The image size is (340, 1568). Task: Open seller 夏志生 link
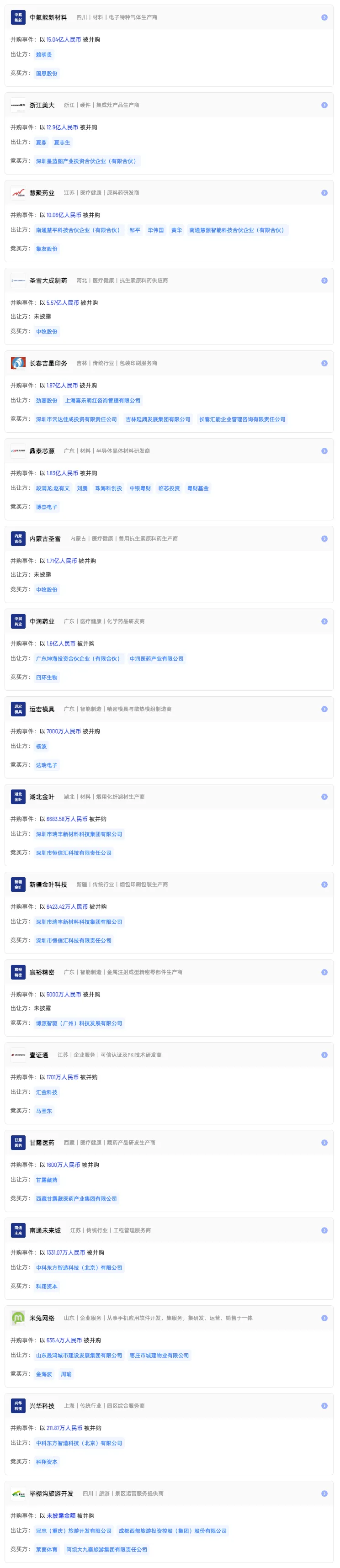click(62, 143)
